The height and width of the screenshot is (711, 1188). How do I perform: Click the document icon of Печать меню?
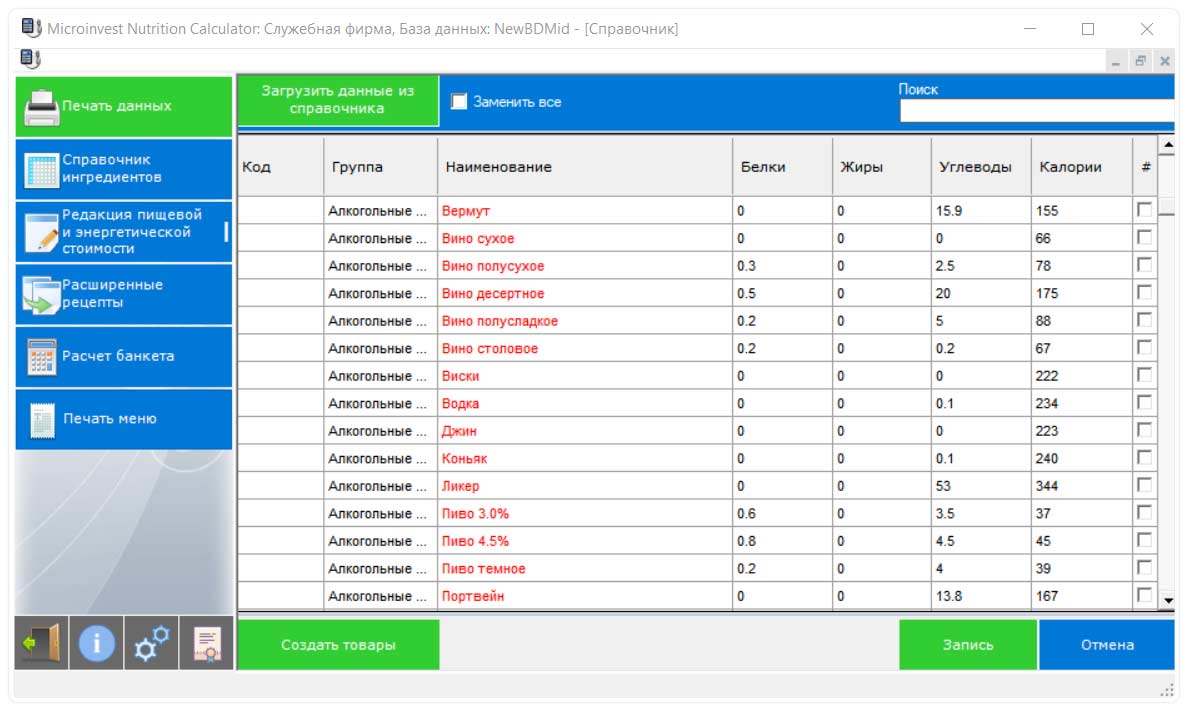click(42, 420)
